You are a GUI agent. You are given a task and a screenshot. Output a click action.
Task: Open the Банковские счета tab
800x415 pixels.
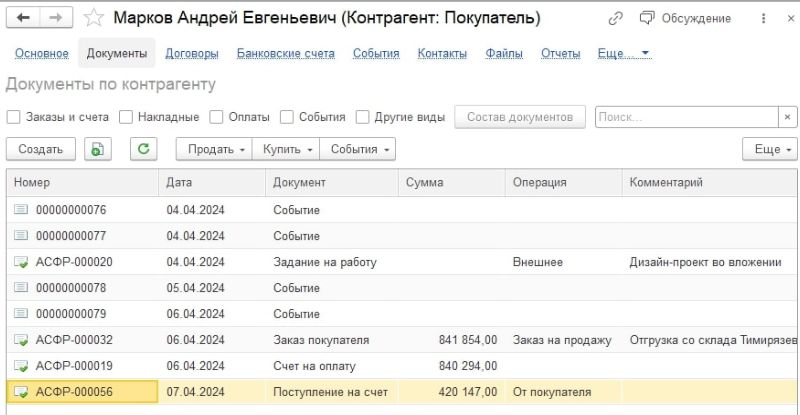click(x=286, y=53)
